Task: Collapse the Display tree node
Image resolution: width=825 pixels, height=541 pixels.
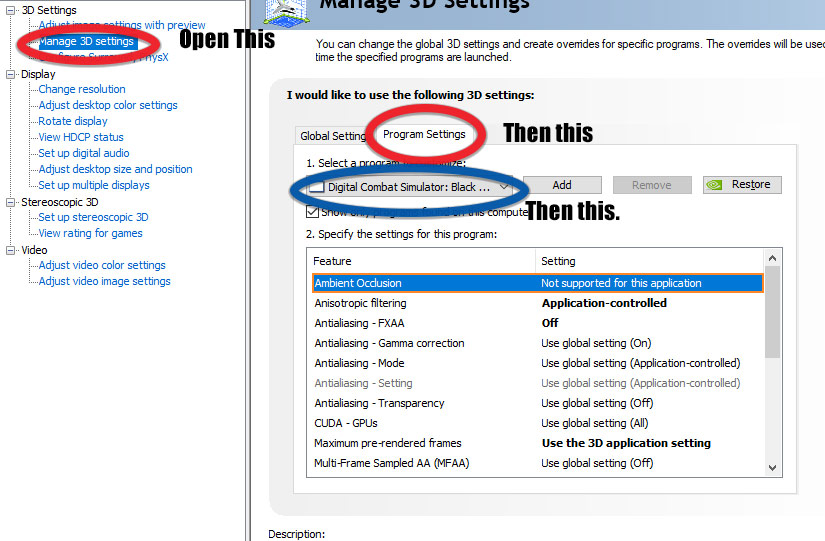Action: click(10, 74)
